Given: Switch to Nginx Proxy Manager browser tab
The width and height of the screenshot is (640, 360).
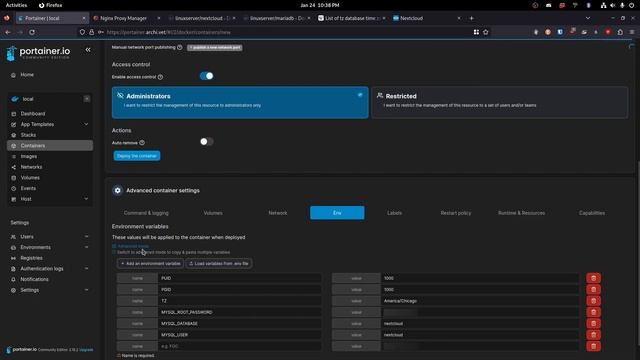Looking at the screenshot, I should 127,18.
